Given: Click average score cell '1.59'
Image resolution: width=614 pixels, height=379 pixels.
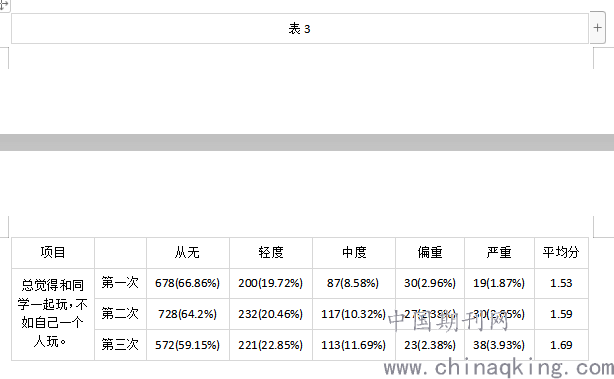Looking at the screenshot, I should (x=561, y=314).
